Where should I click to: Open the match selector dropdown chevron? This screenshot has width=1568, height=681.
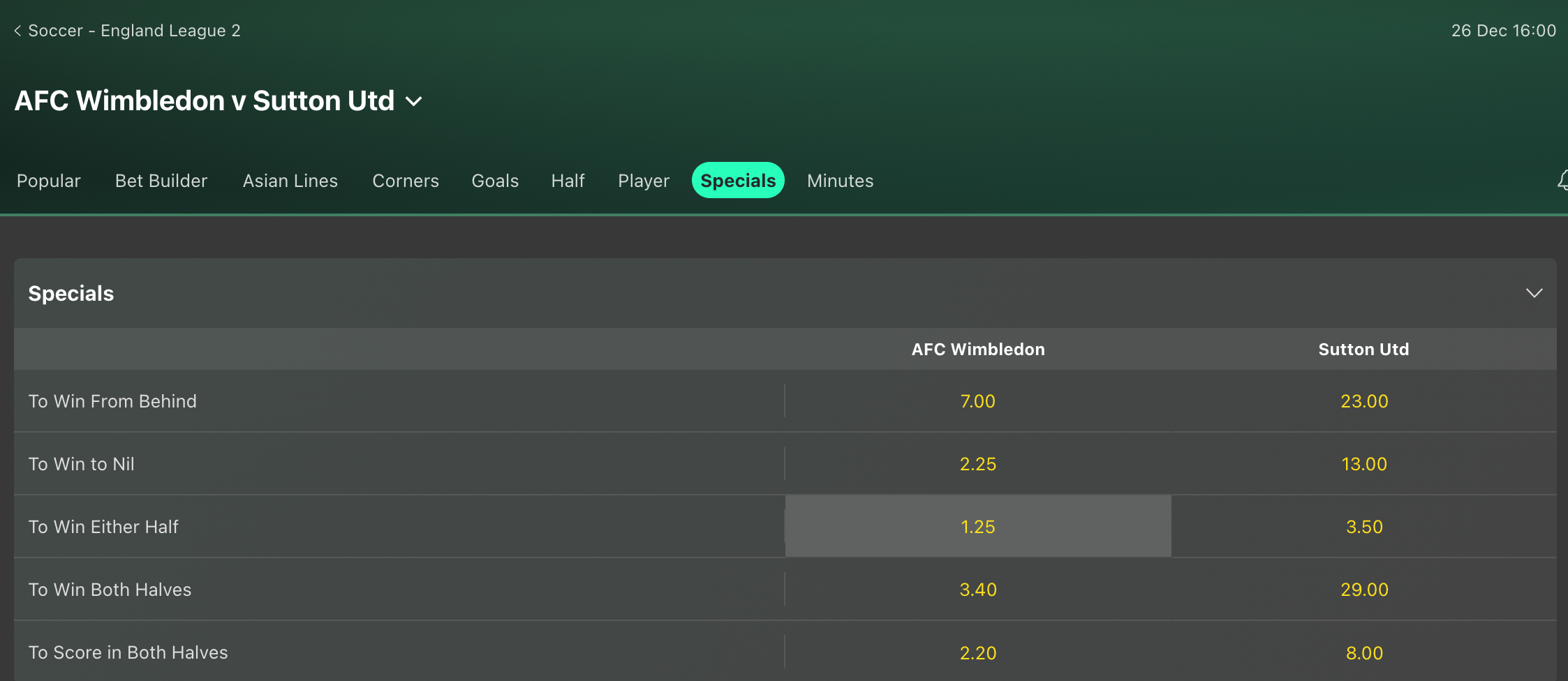(x=414, y=101)
